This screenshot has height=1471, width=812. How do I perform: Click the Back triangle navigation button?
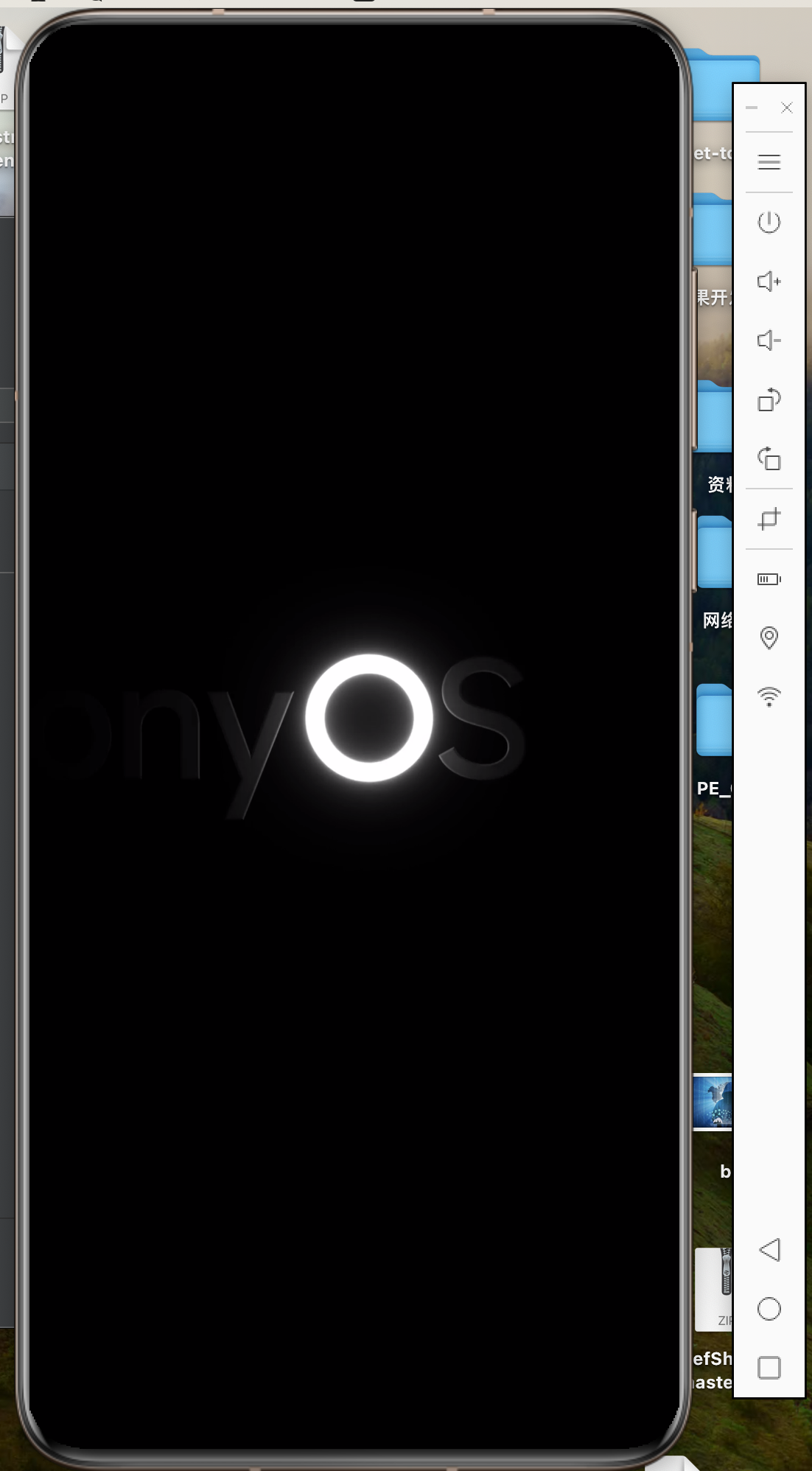click(769, 1249)
